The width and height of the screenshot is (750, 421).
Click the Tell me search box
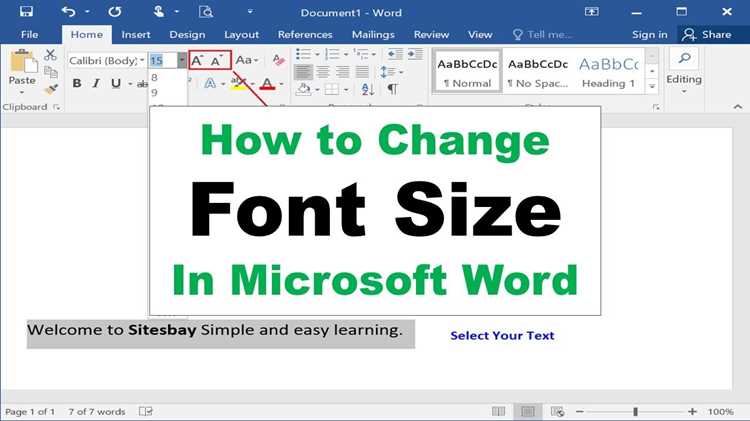[542, 34]
